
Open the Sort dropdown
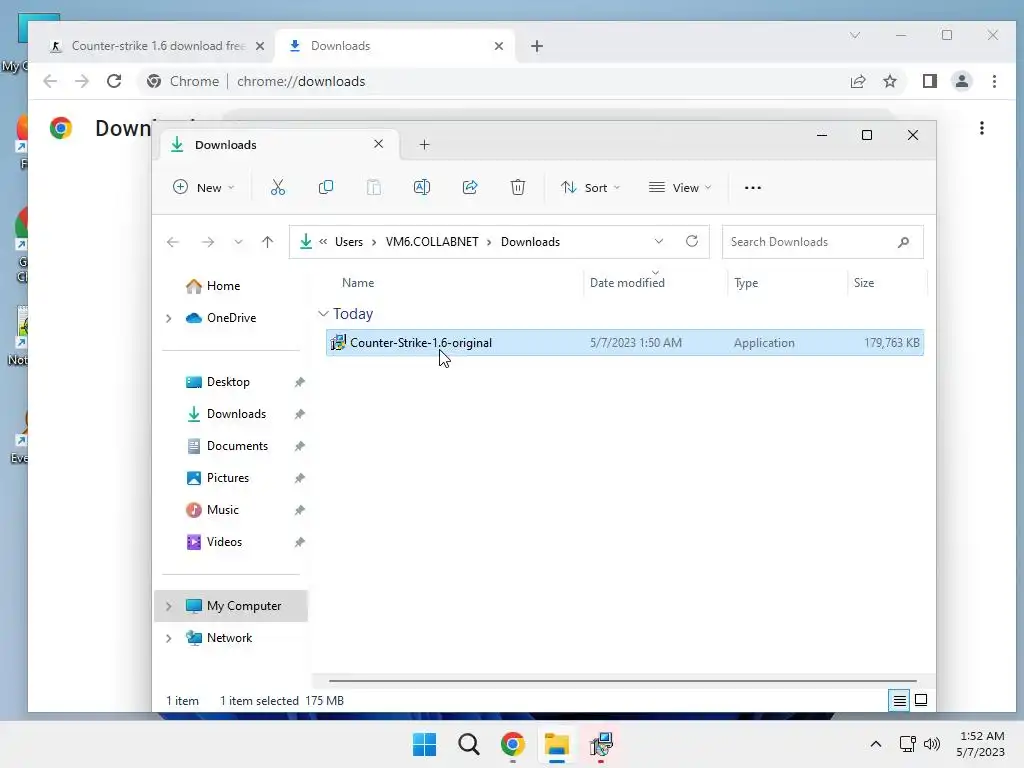(x=590, y=187)
